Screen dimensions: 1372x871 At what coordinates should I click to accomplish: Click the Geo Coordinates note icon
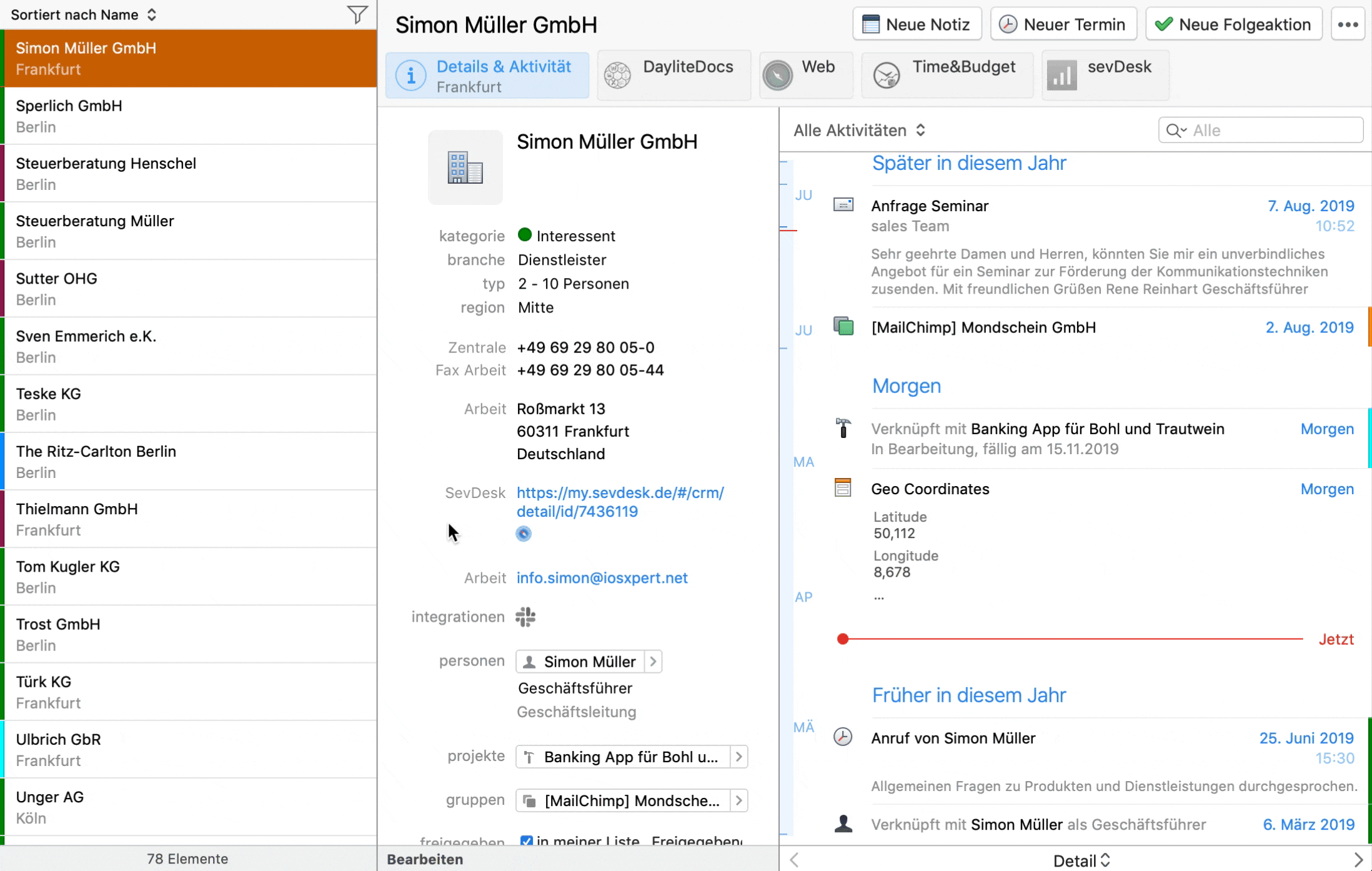coord(843,487)
